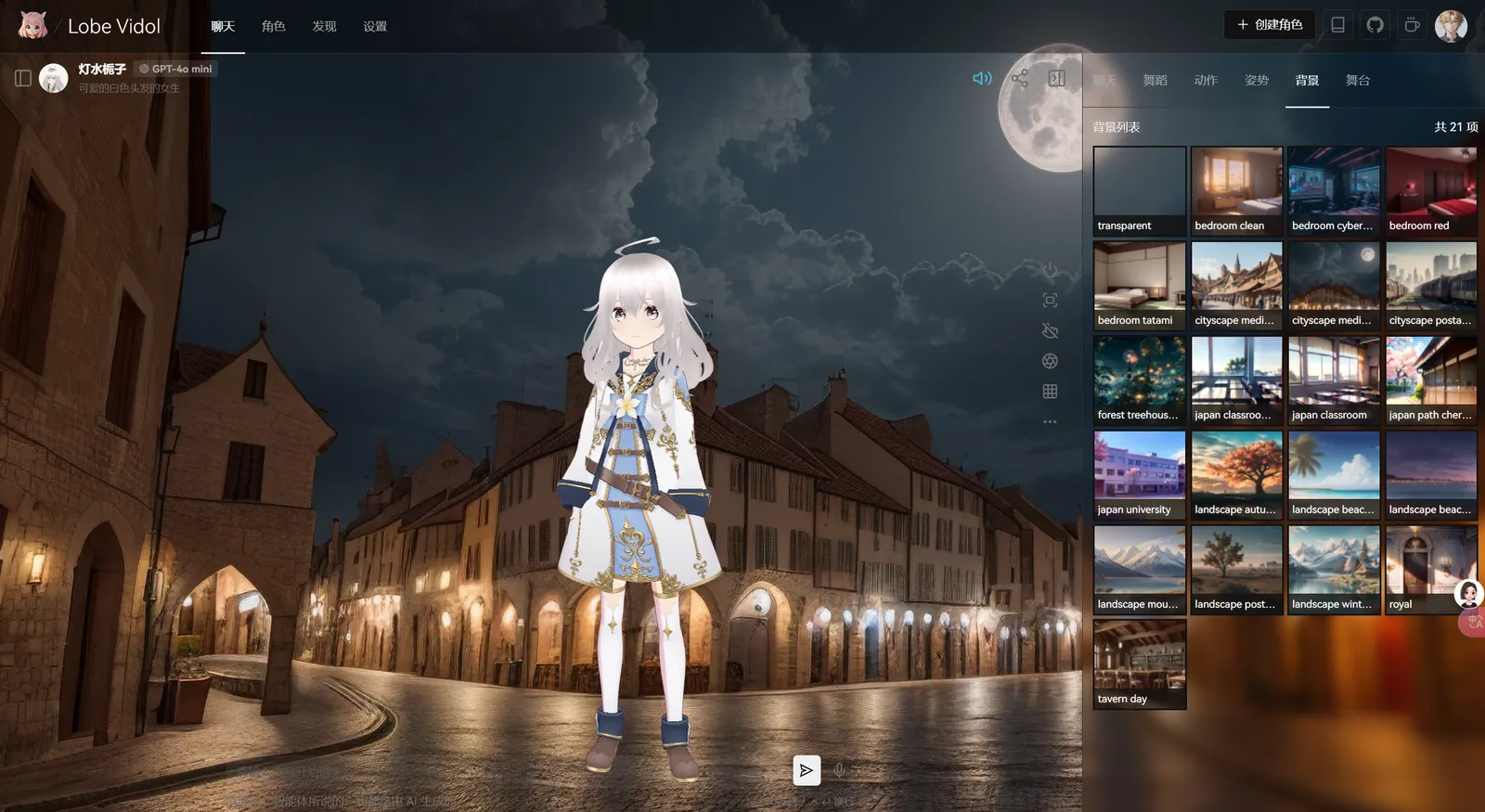The height and width of the screenshot is (812, 1485).
Task: Open the GitHub repository icon
Action: click(x=1375, y=25)
